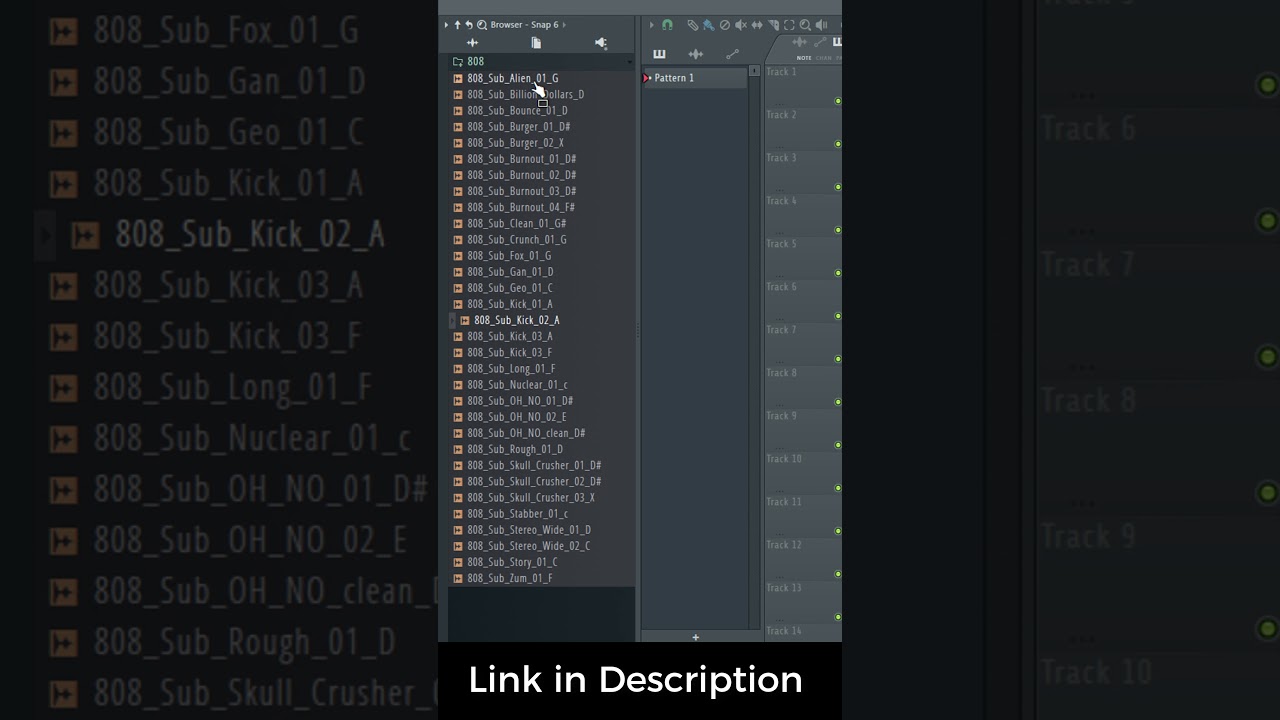Show audio clips in picker panel
Screen dimensions: 1280x720
tap(696, 54)
